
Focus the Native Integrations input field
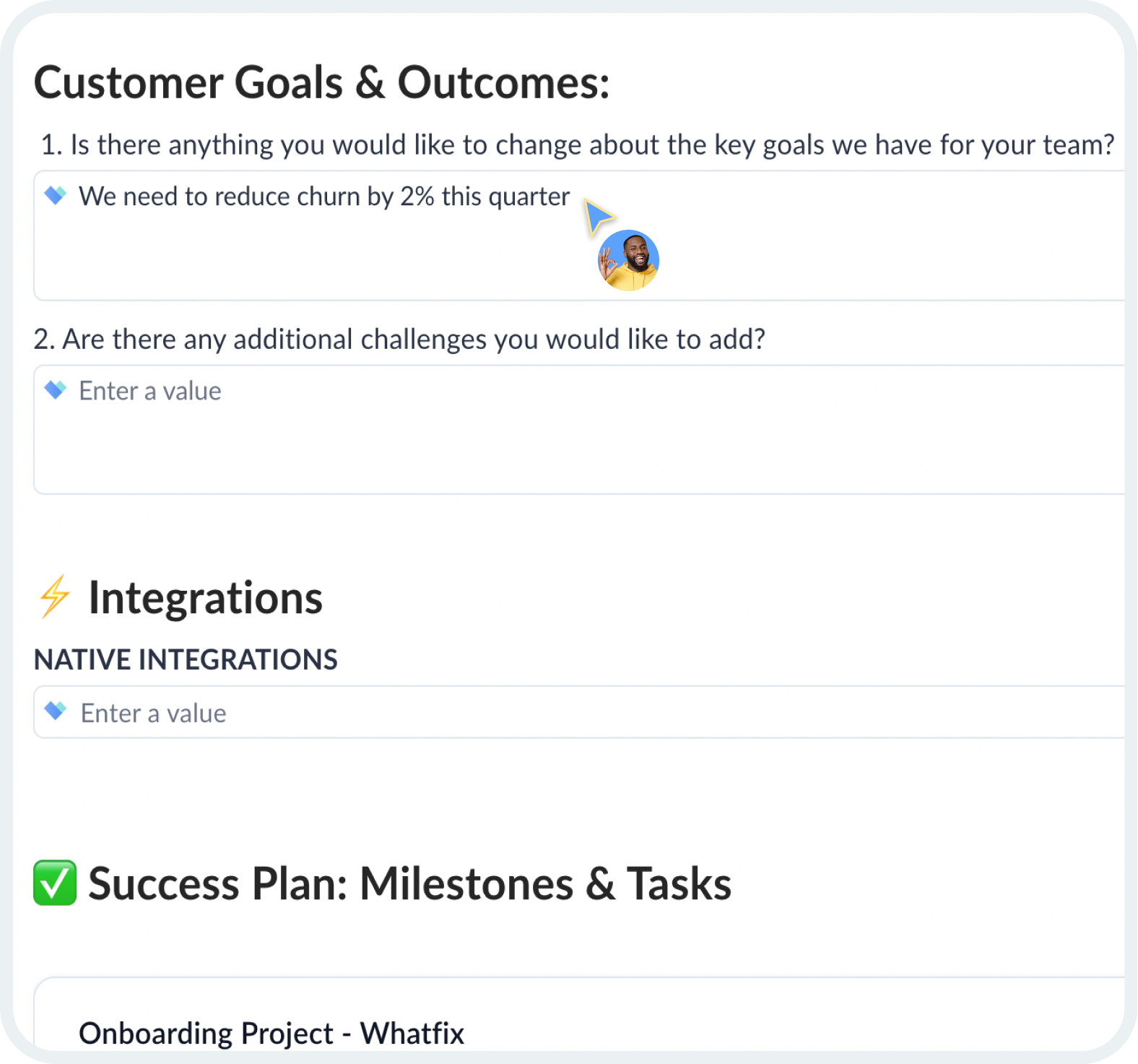point(579,712)
